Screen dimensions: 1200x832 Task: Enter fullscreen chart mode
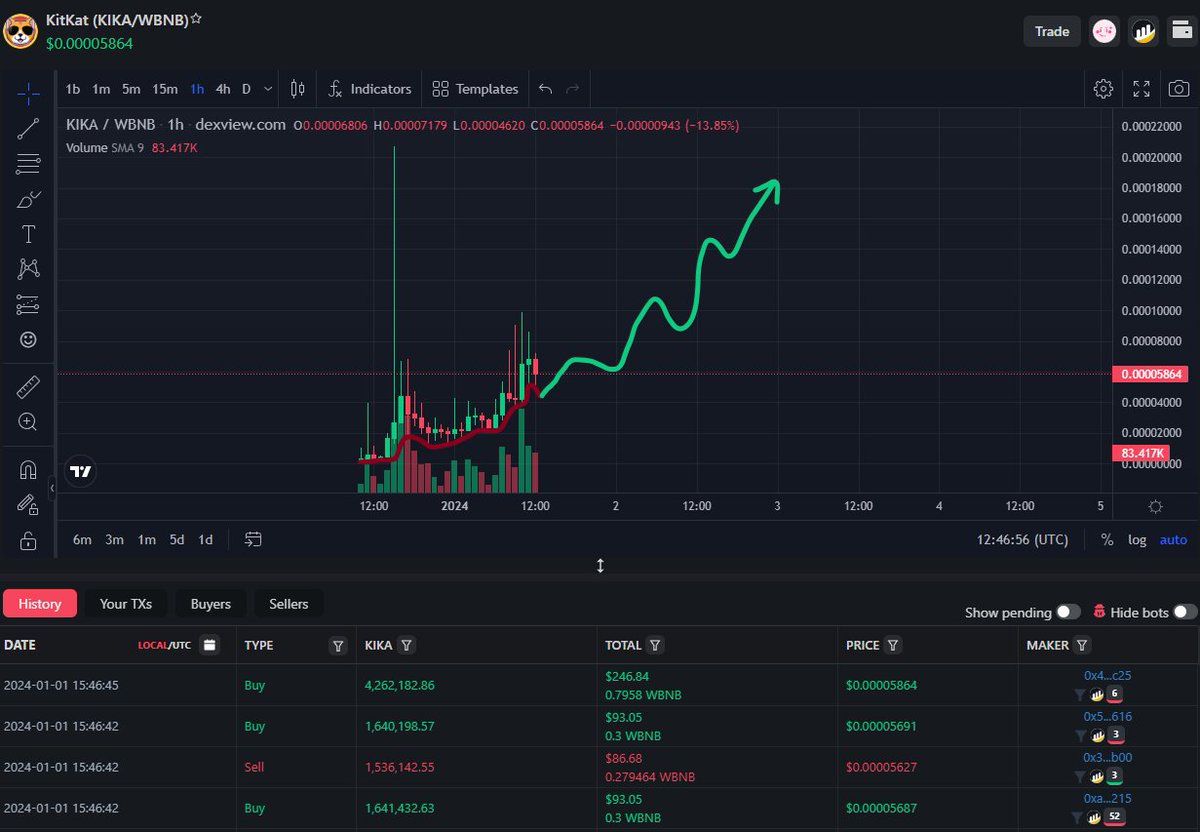[1141, 89]
